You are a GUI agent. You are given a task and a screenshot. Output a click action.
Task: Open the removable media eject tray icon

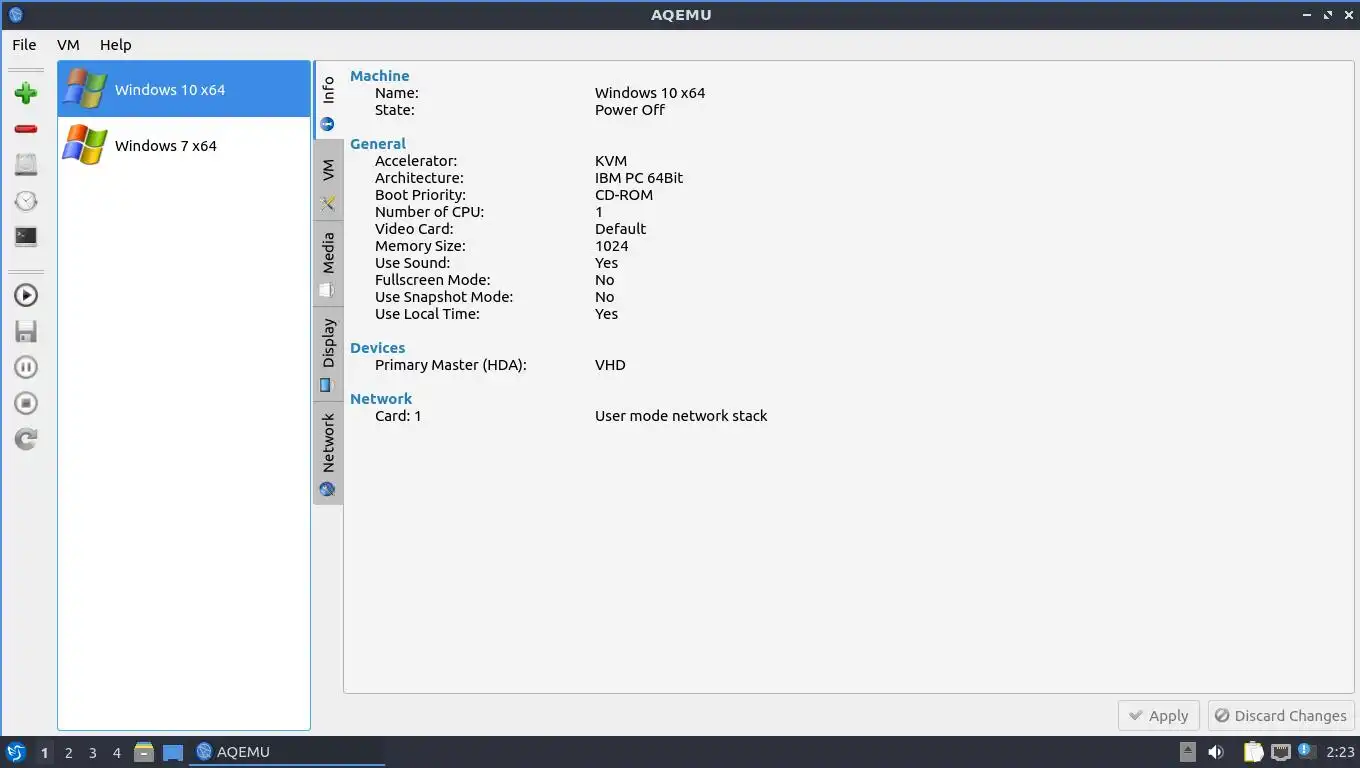click(x=1188, y=752)
